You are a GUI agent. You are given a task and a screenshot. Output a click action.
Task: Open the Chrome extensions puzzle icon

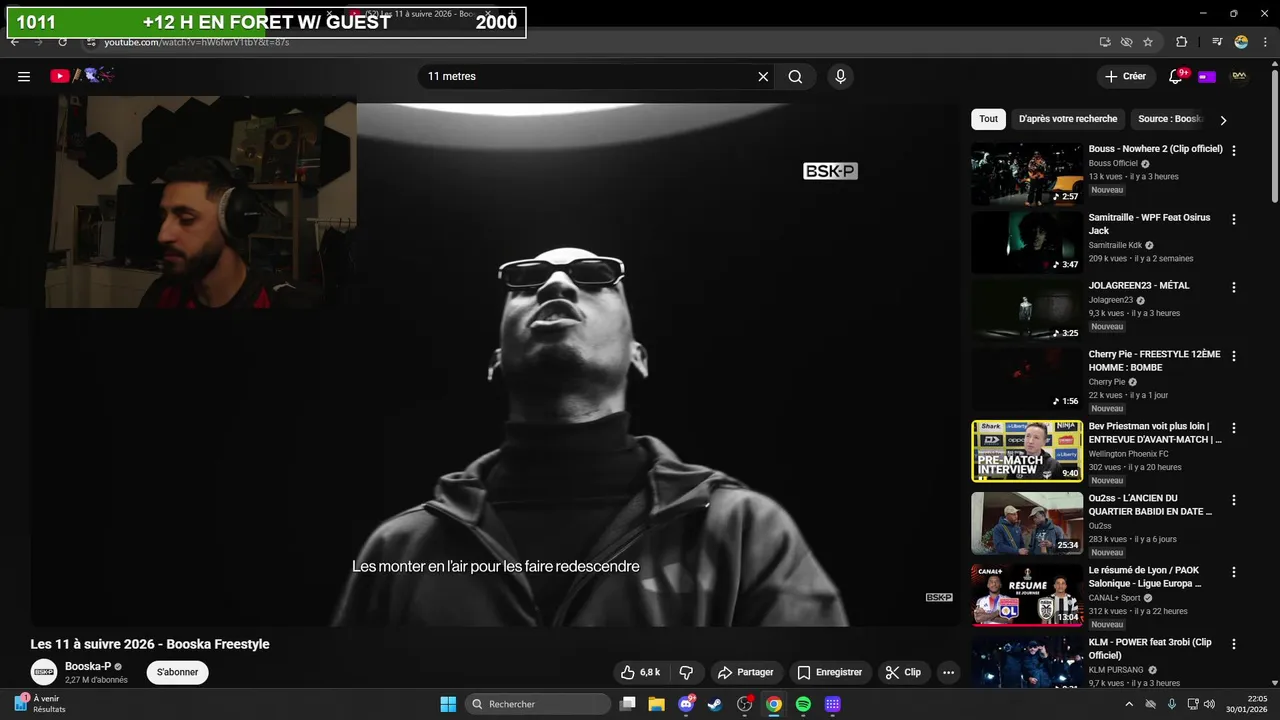click(x=1181, y=42)
